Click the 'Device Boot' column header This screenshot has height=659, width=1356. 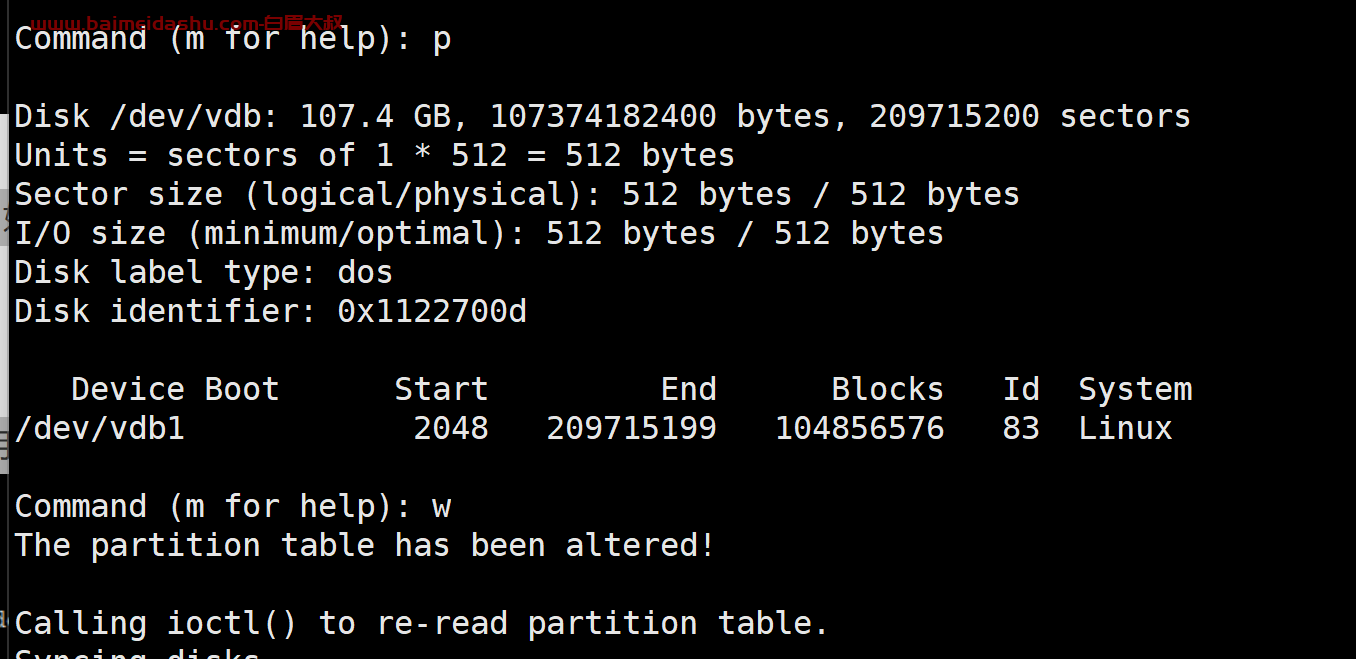coord(175,389)
